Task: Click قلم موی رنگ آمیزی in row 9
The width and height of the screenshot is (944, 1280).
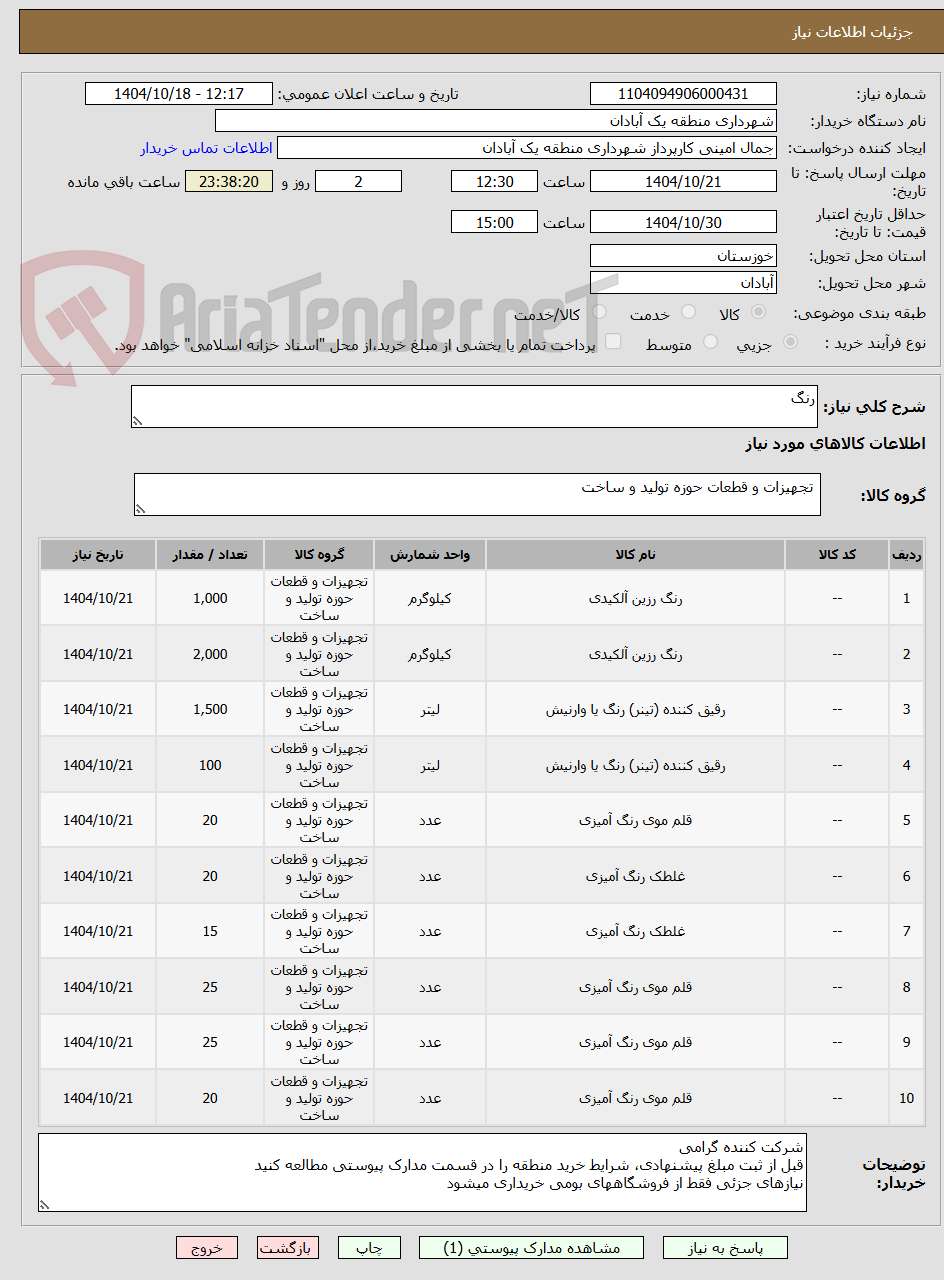Action: click(x=636, y=1042)
